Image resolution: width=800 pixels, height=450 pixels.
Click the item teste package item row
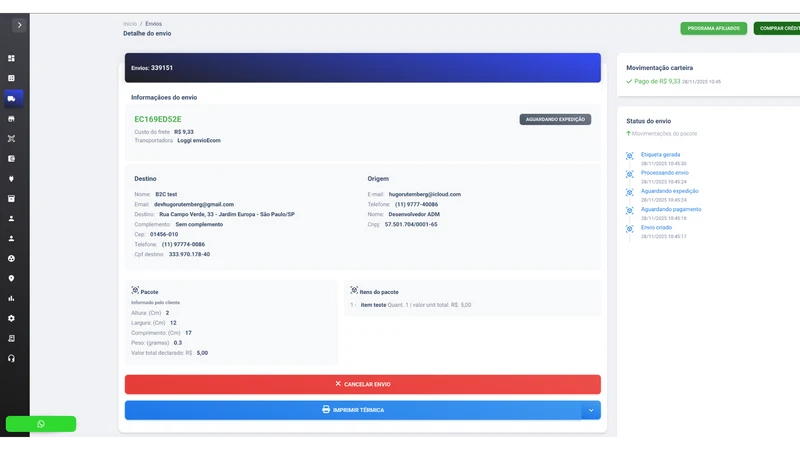click(x=411, y=305)
